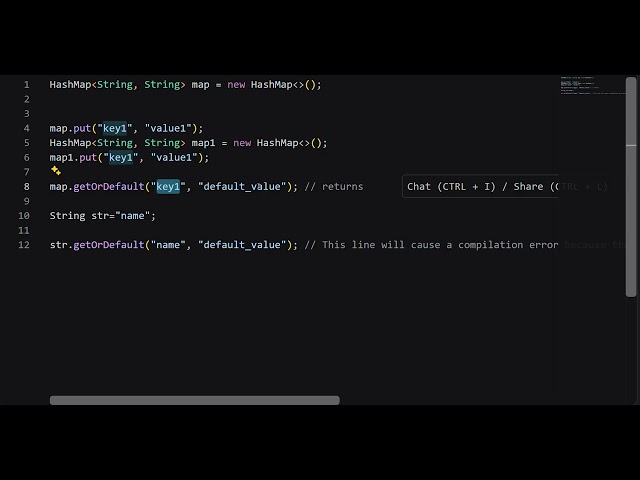Click line number 4 in gutter

(27, 128)
